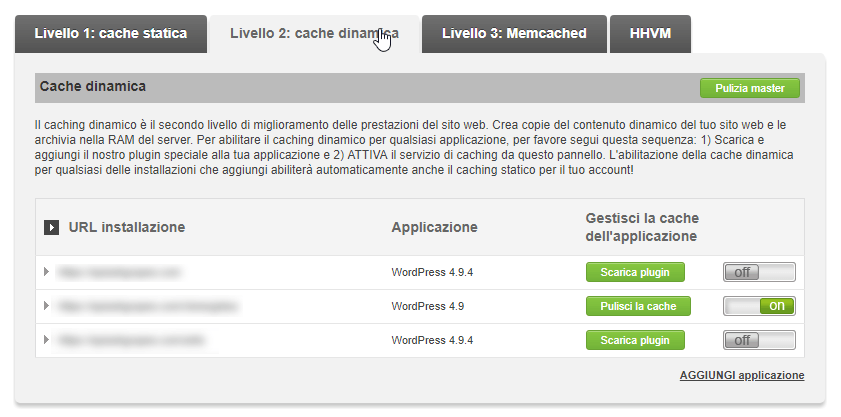Expand the WordPress 4.9 installation row arrow
Image resolution: width=841 pixels, height=417 pixels.
[46, 306]
